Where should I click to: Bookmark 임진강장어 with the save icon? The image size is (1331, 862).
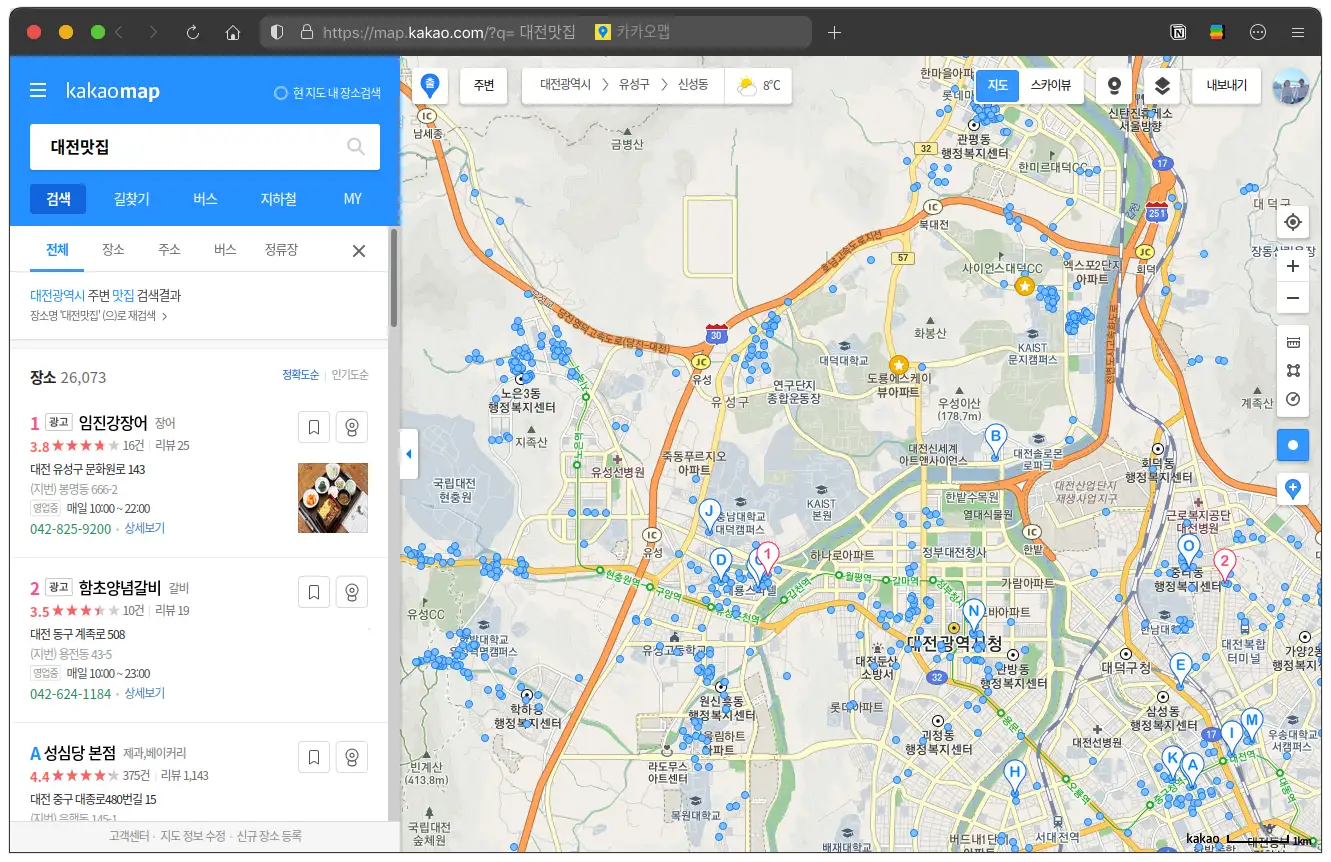(x=314, y=427)
